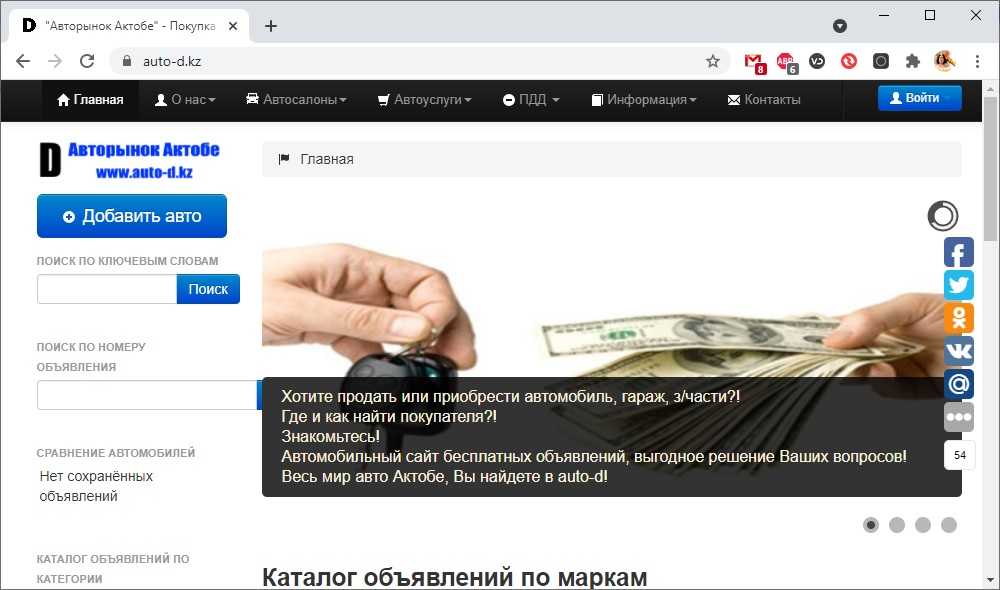Open the Контакты menu item
1000x590 pixels.
764,100
